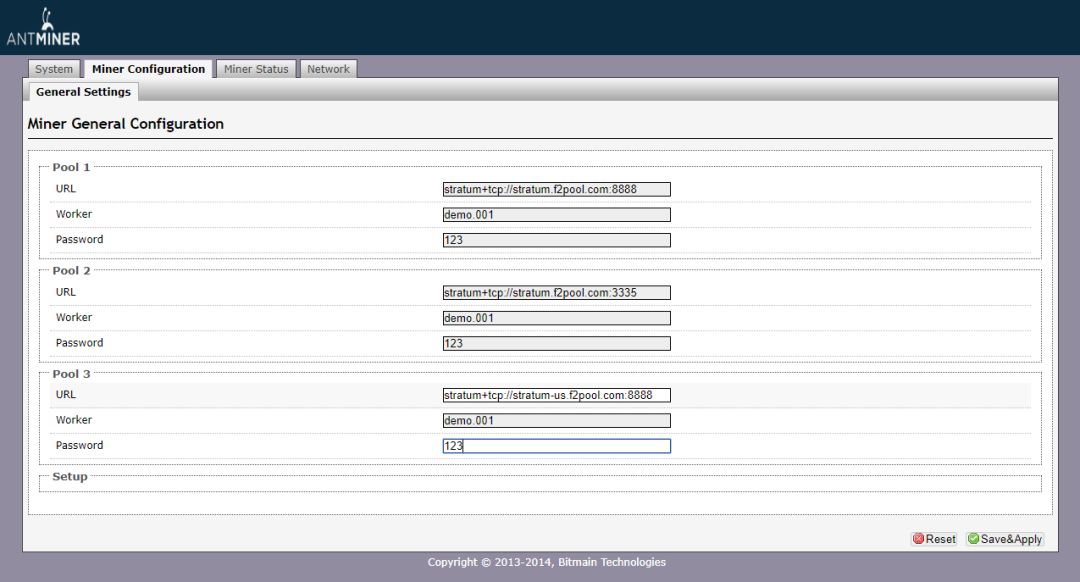Click the Pool 1 URL field
The height and width of the screenshot is (582, 1080).
pos(556,189)
